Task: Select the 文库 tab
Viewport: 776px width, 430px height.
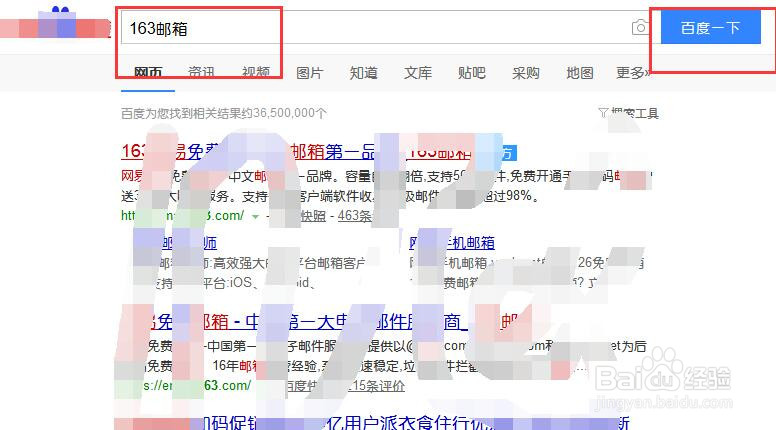Action: tap(418, 73)
